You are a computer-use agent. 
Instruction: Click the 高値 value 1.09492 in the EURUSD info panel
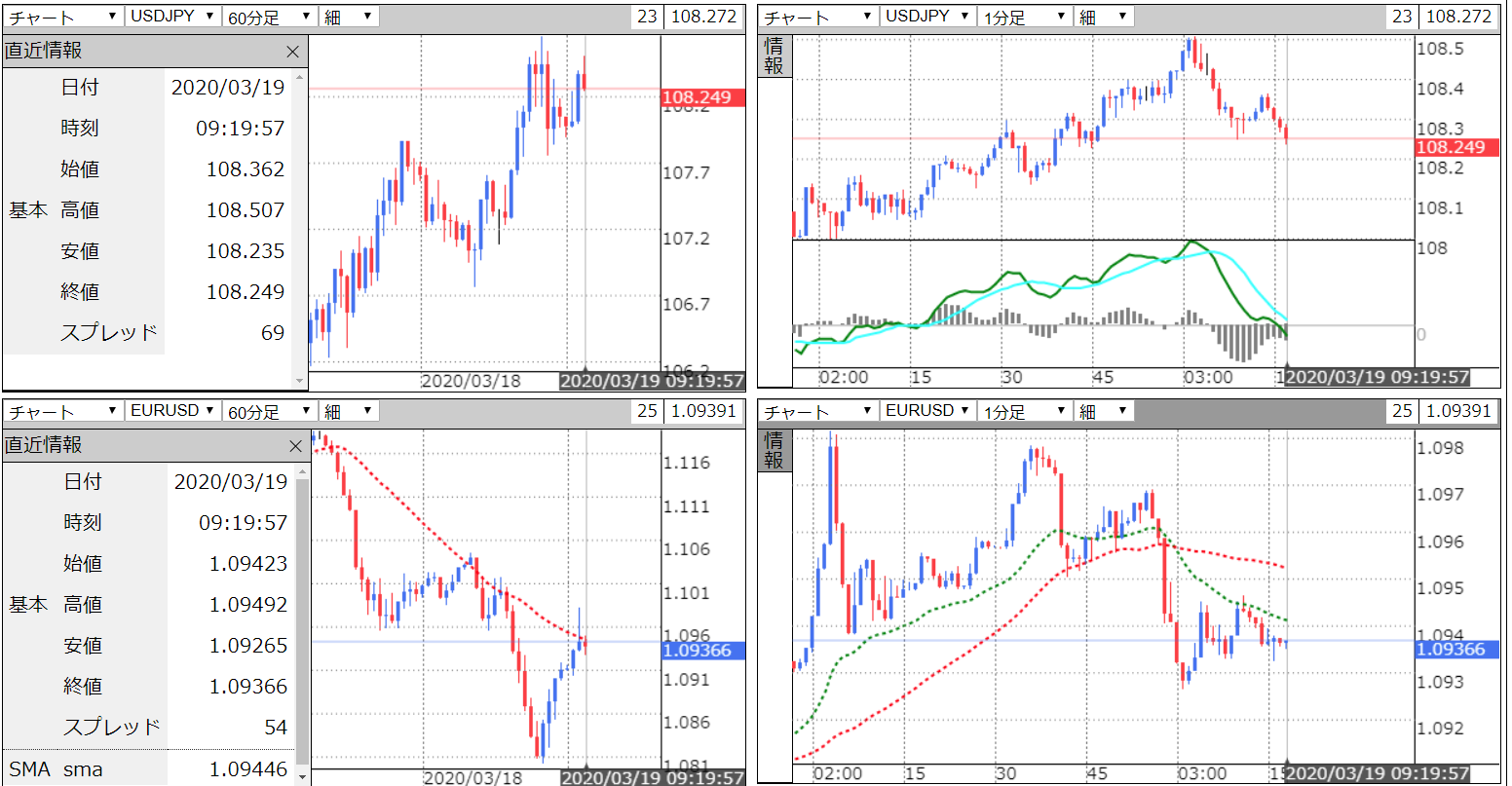[x=248, y=605]
